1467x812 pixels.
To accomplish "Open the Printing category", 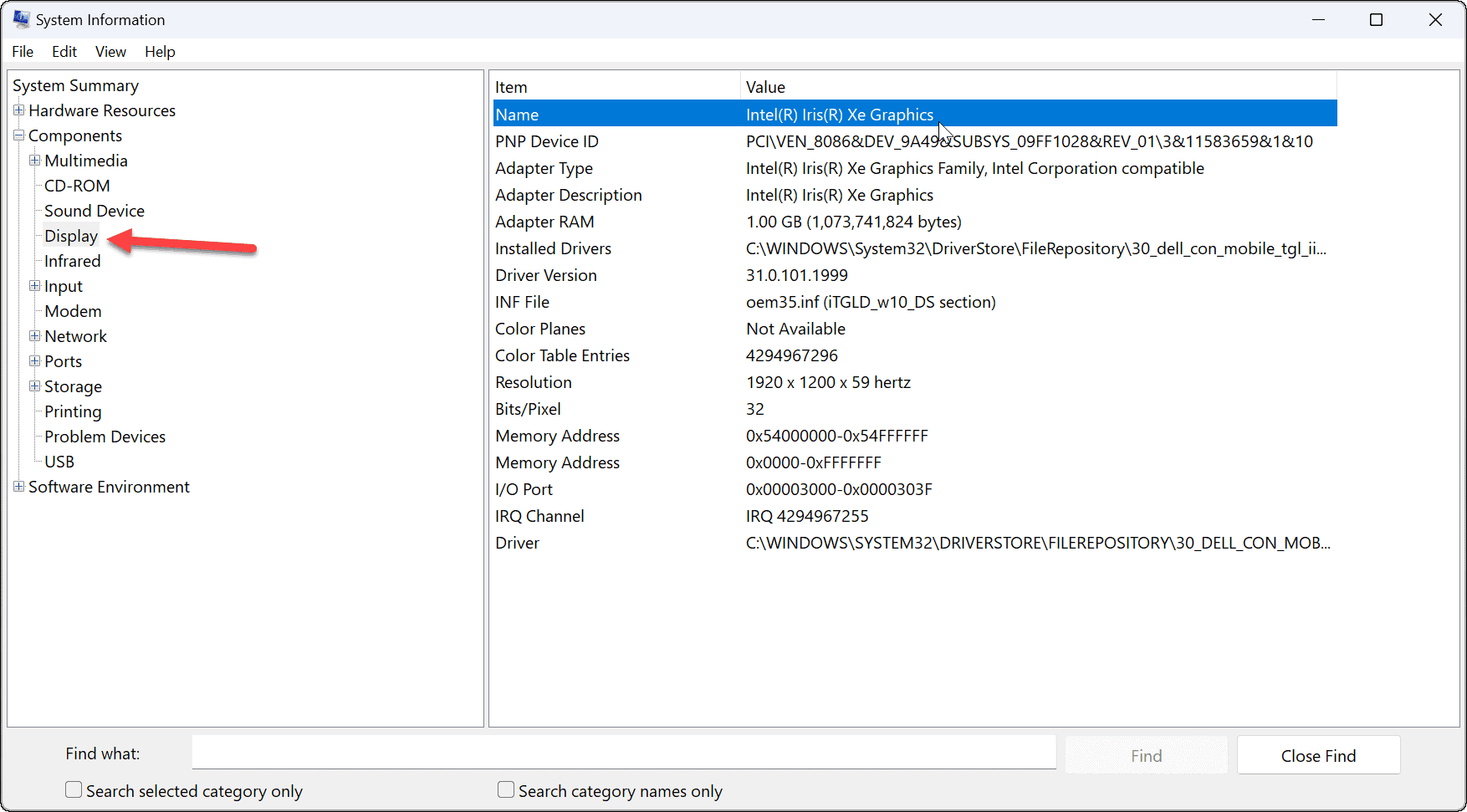I will coord(72,411).
